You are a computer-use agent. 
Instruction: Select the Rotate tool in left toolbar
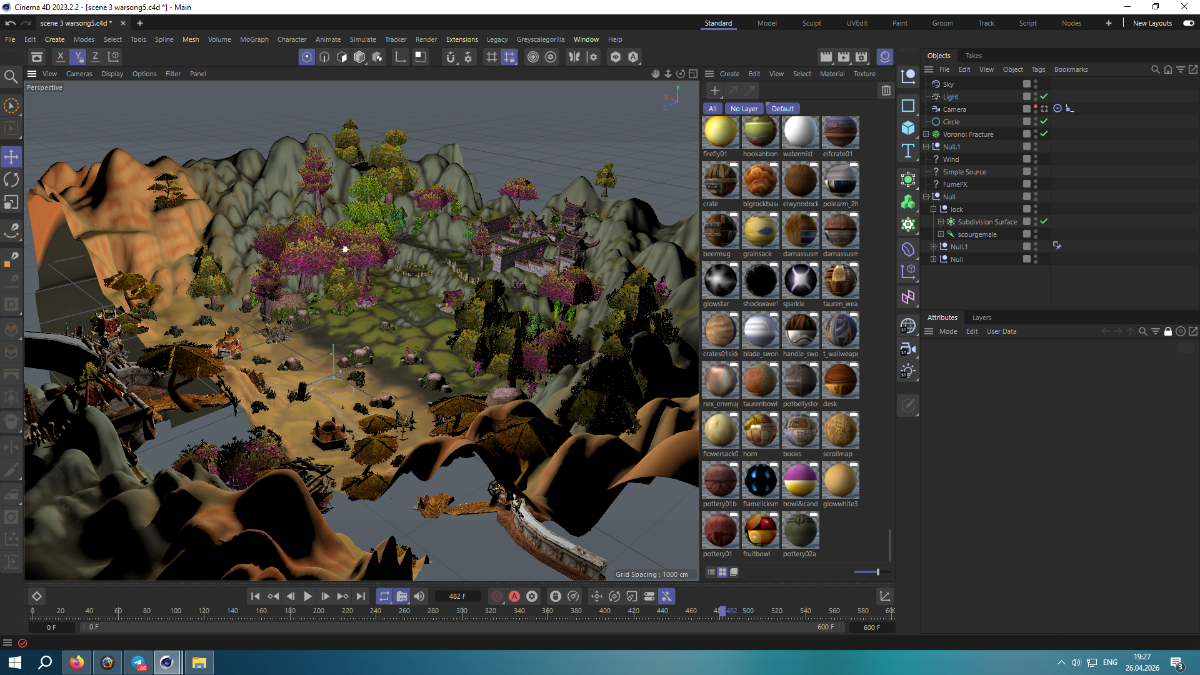tap(11, 180)
